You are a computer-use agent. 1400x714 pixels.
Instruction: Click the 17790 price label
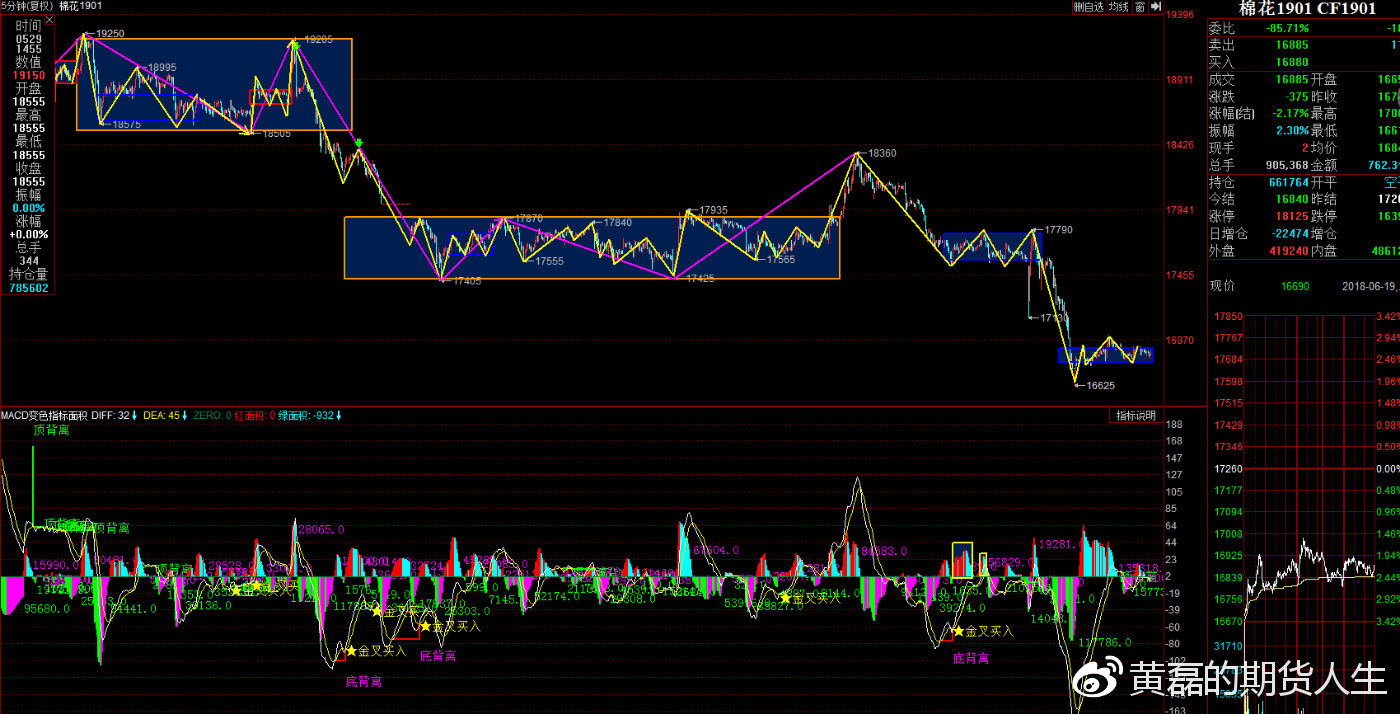[1058, 229]
